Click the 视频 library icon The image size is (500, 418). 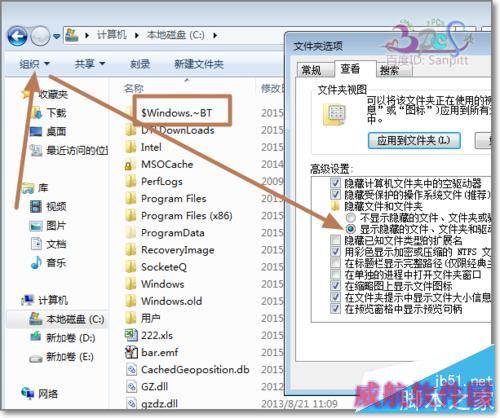click(x=36, y=206)
